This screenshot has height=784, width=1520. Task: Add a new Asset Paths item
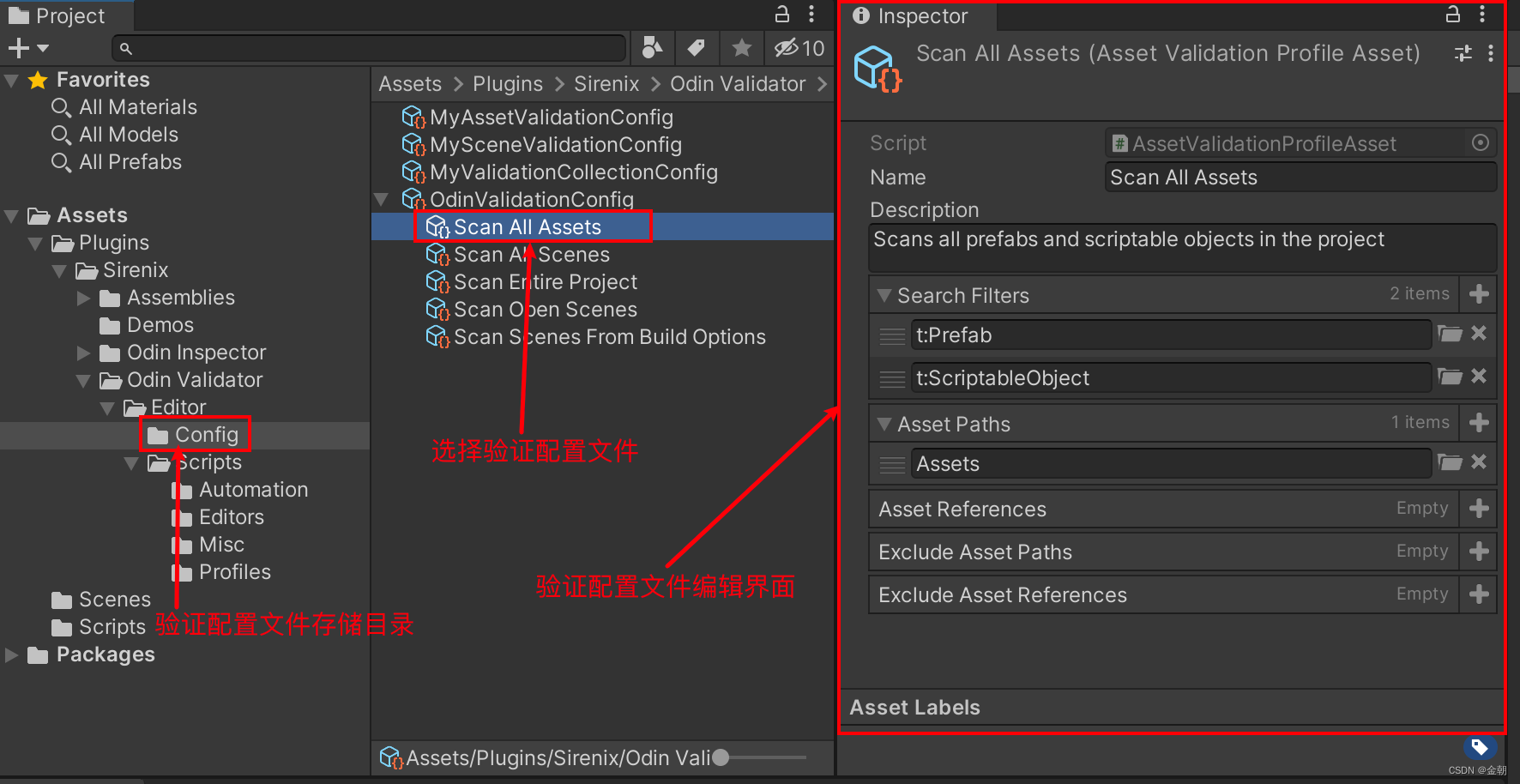(x=1479, y=423)
